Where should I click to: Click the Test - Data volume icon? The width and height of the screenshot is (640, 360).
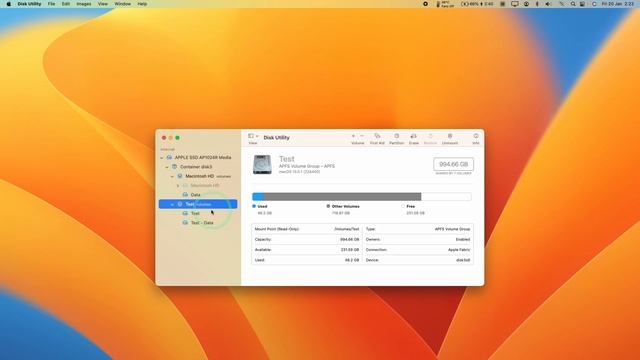click(x=185, y=223)
